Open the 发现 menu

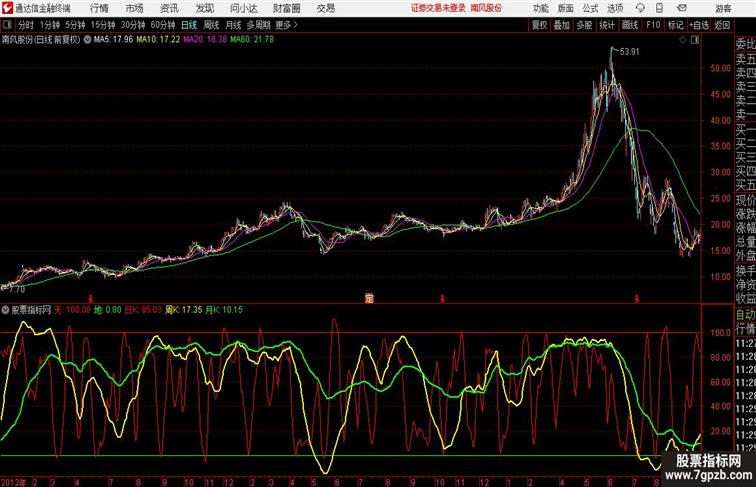coord(204,8)
